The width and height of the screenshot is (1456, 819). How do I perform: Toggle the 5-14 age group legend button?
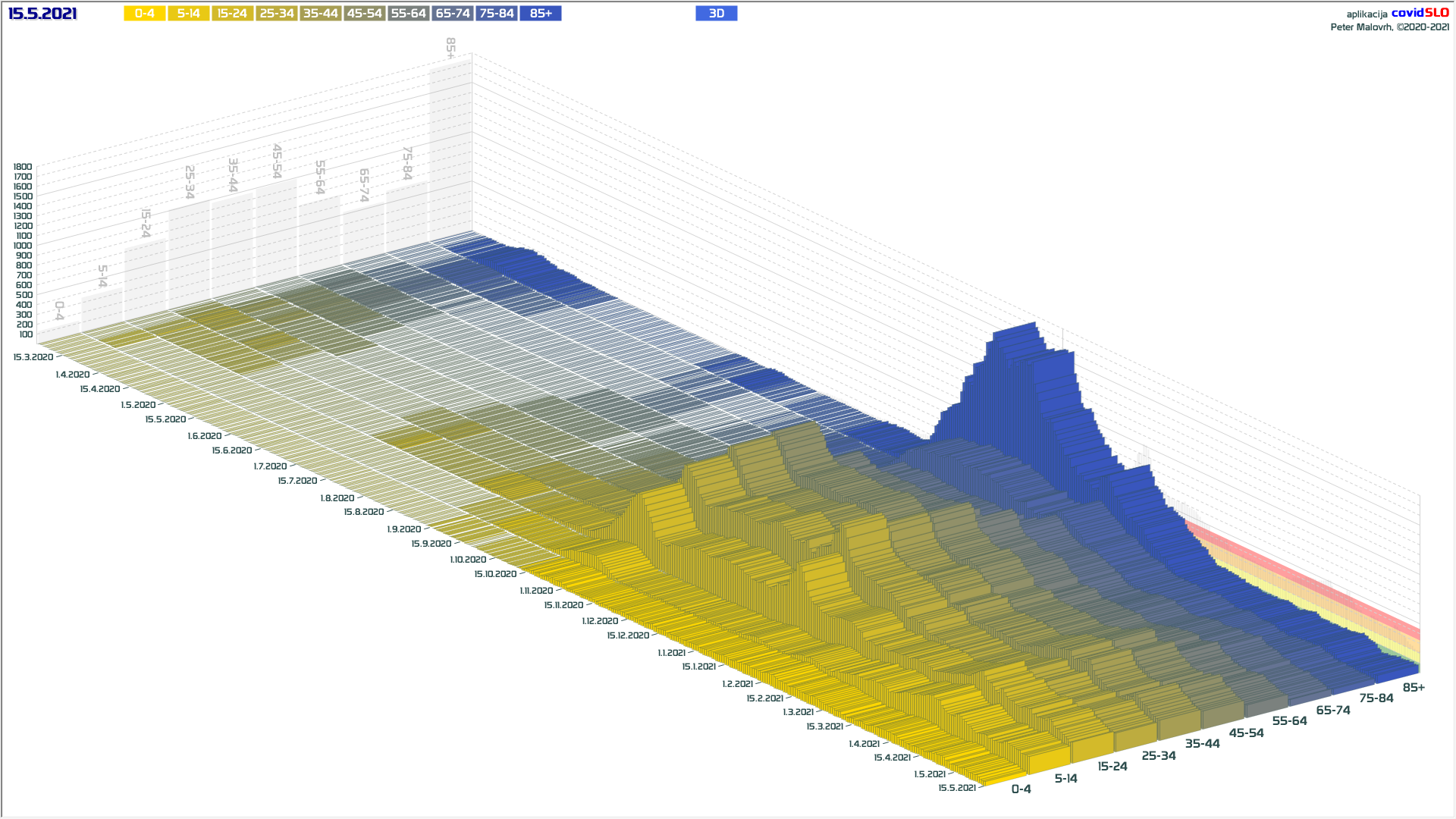(188, 14)
